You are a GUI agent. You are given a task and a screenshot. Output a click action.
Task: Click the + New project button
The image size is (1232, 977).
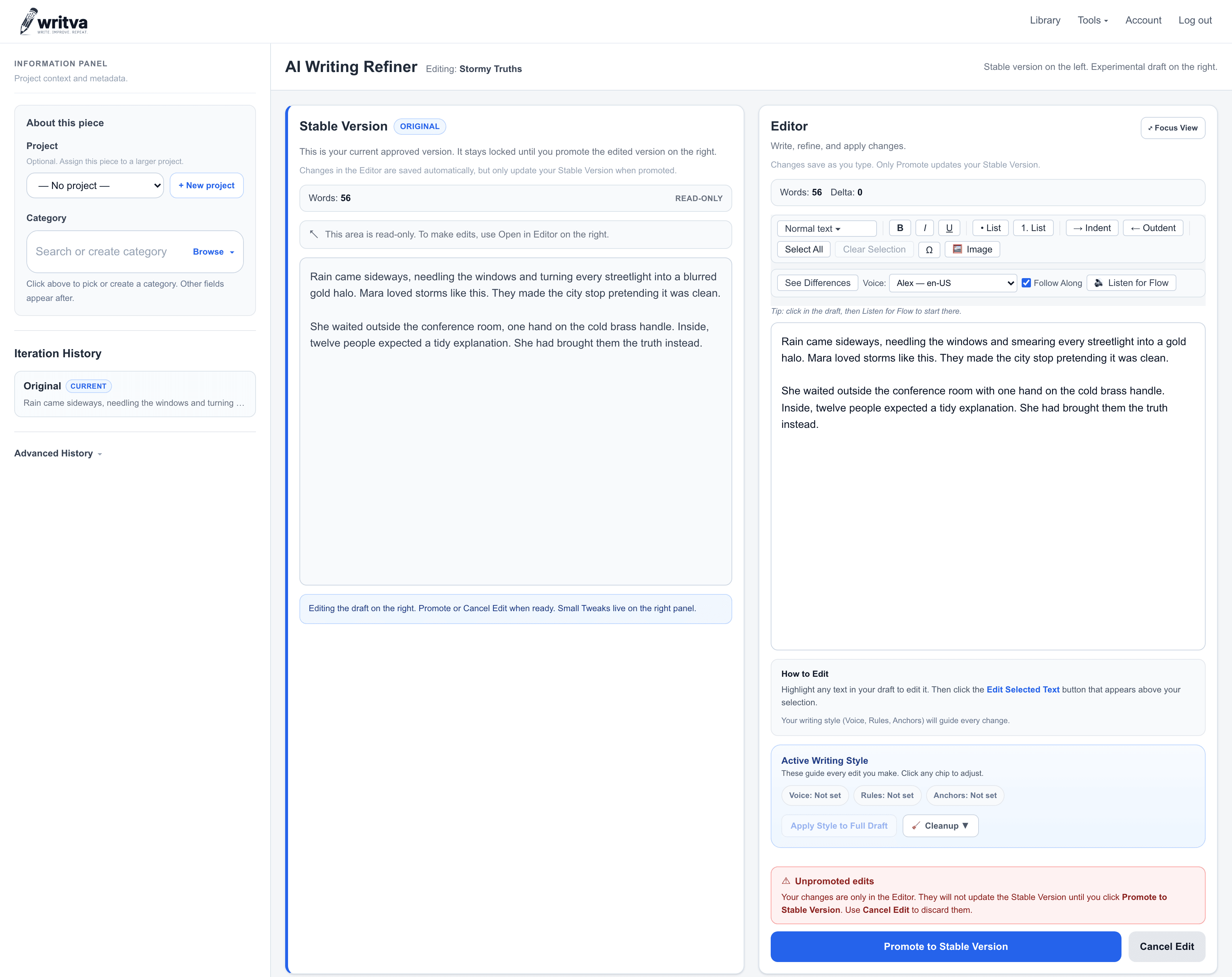tap(206, 186)
